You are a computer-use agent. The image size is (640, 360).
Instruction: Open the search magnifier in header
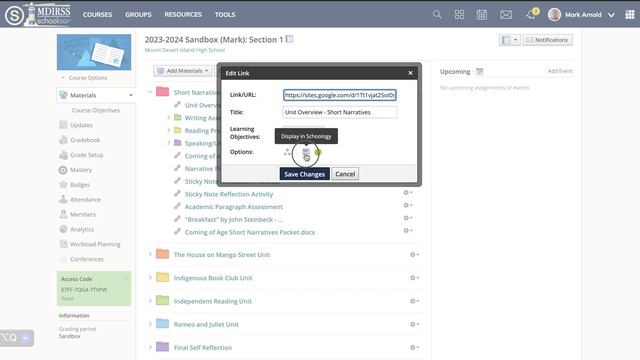pos(437,15)
